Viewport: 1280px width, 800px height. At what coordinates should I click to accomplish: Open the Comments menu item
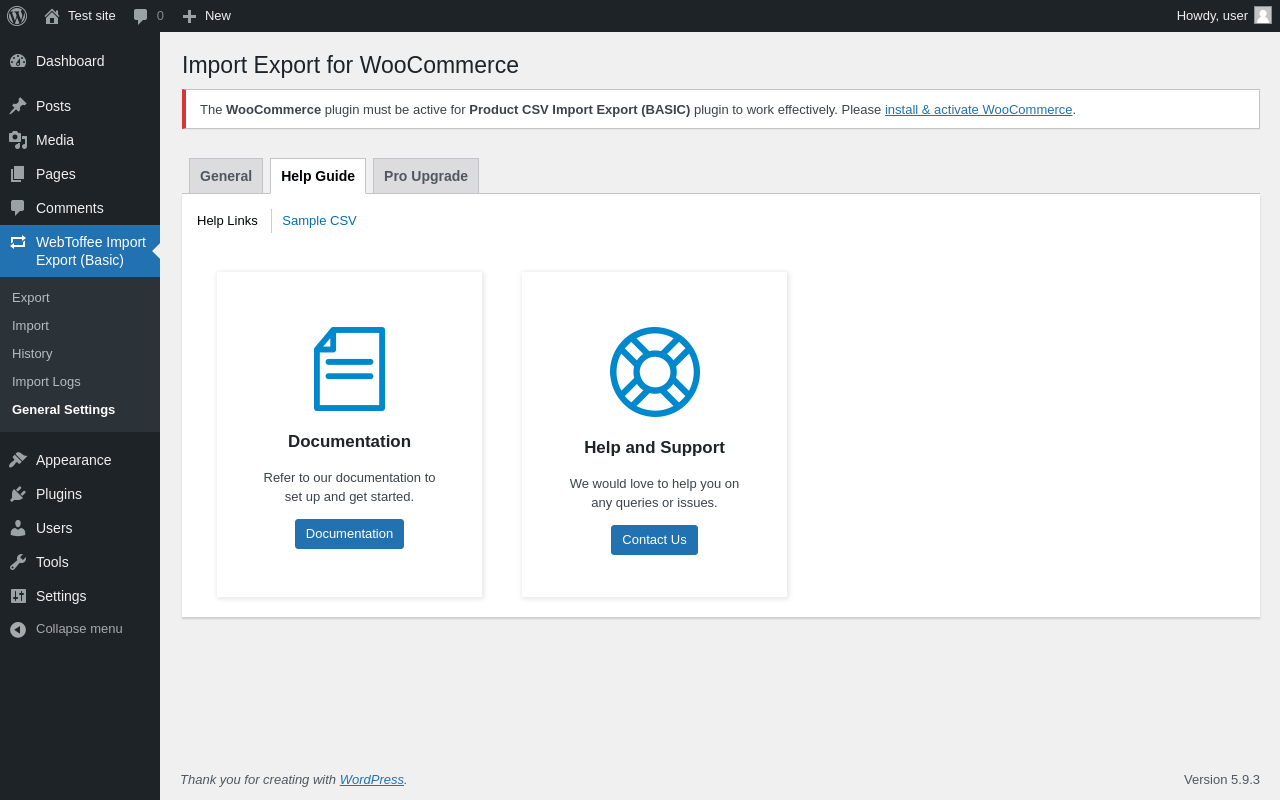click(x=80, y=208)
